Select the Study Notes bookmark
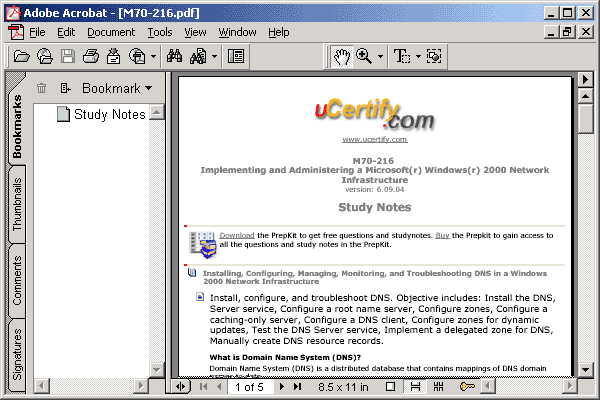The width and height of the screenshot is (600, 400). (x=109, y=114)
